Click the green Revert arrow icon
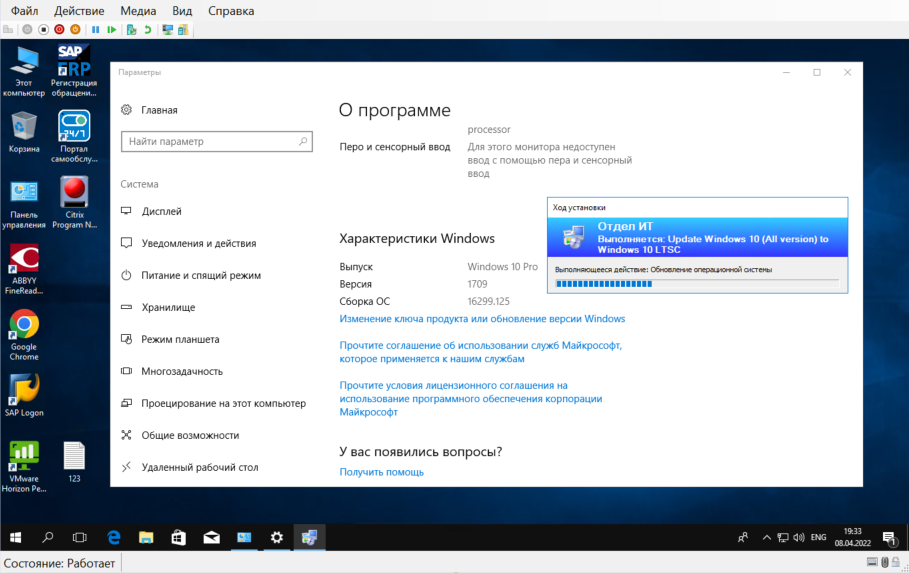Image resolution: width=909 pixels, height=573 pixels. tap(148, 29)
